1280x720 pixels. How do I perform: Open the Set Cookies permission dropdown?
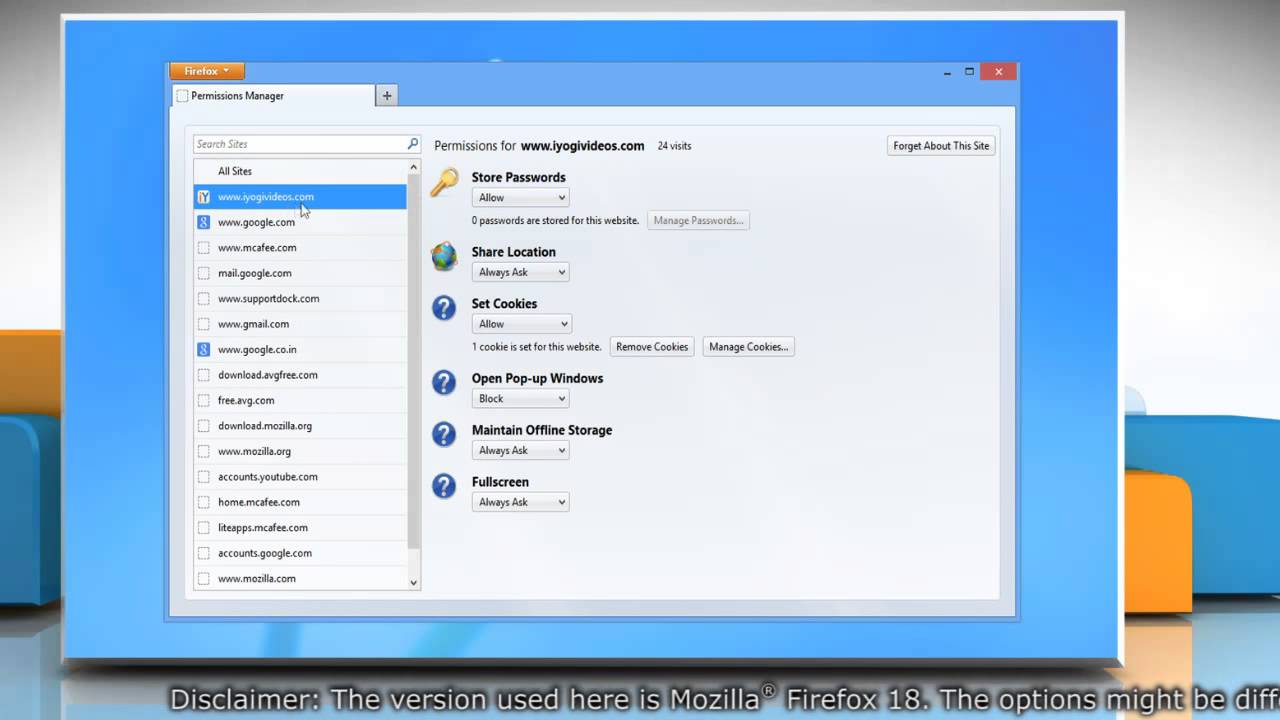[x=521, y=324]
